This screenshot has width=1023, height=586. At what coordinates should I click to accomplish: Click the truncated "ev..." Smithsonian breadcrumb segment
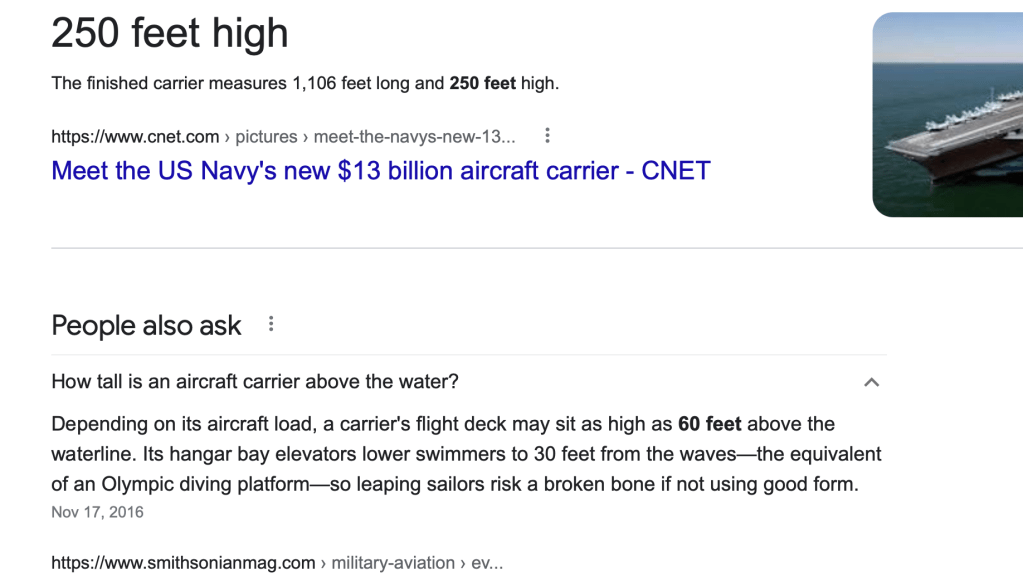[x=487, y=563]
